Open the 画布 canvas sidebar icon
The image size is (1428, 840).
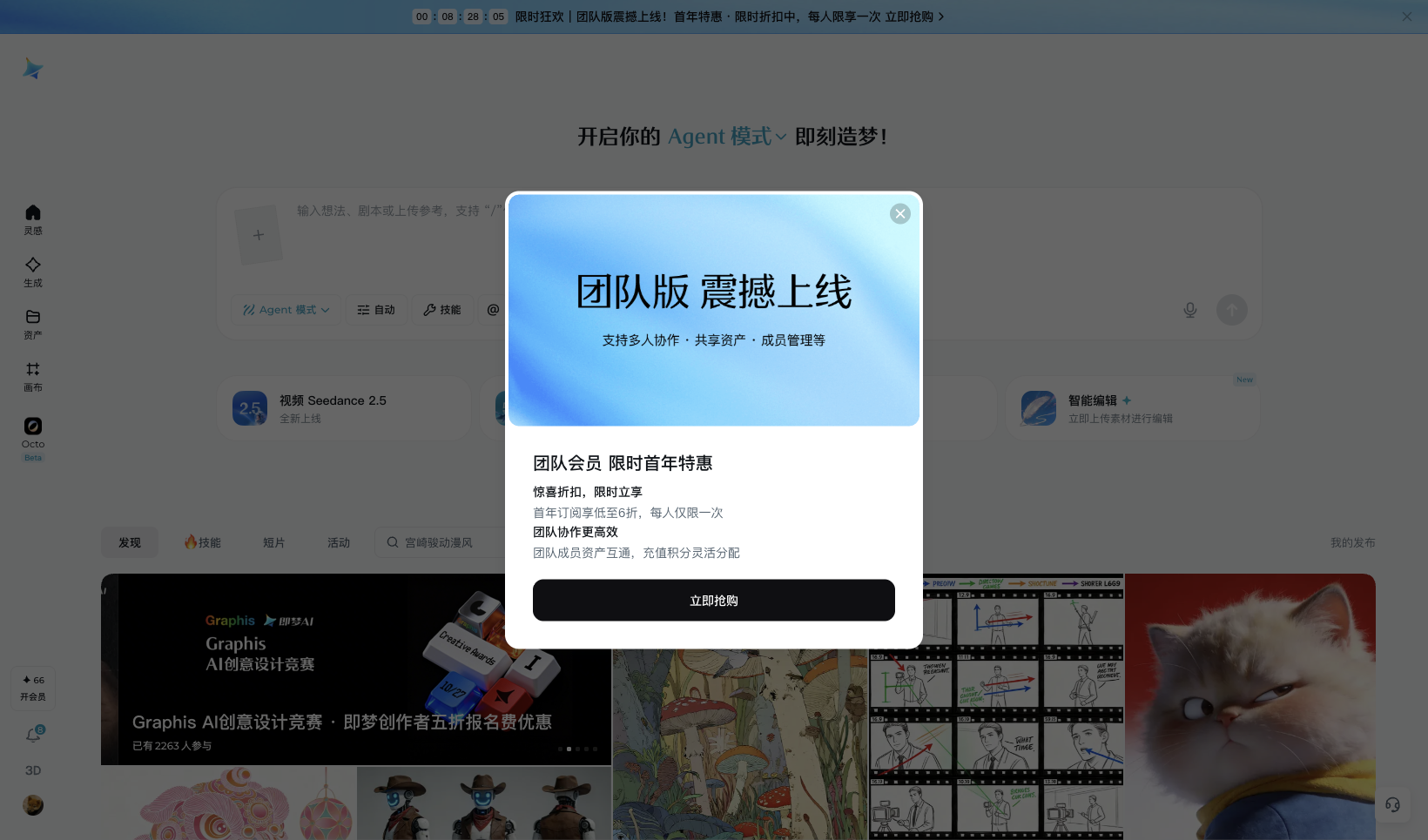pyautogui.click(x=33, y=376)
